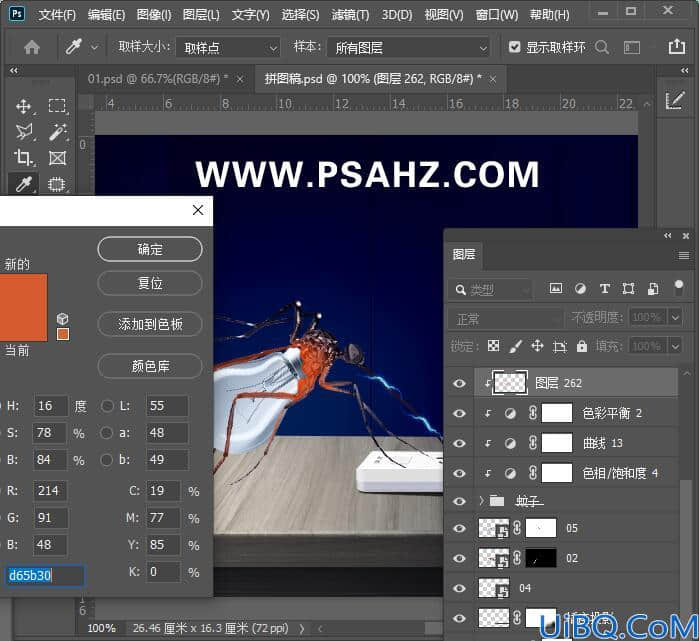This screenshot has width=699, height=641.
Task: Filter layers by adjustment type icon
Action: [x=580, y=288]
